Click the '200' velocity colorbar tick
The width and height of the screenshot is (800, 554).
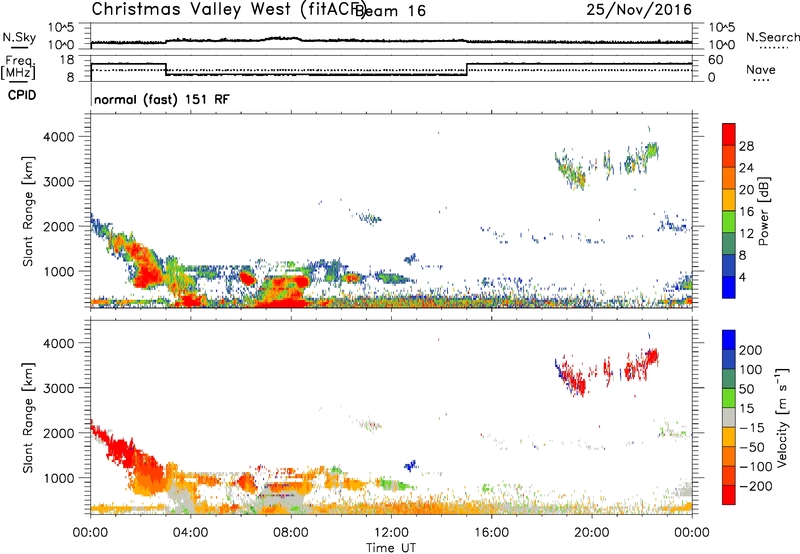[x=751, y=350]
